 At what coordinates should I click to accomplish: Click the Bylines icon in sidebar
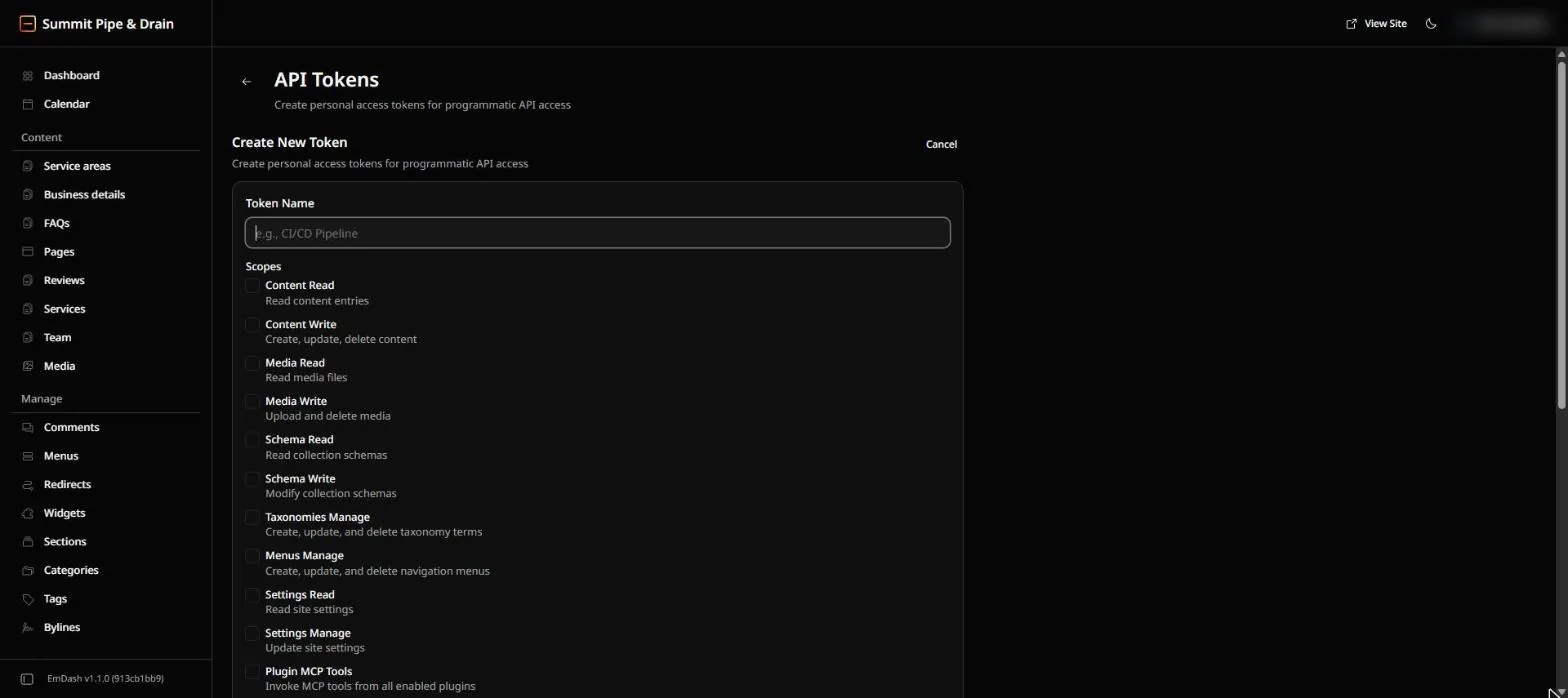pos(28,628)
